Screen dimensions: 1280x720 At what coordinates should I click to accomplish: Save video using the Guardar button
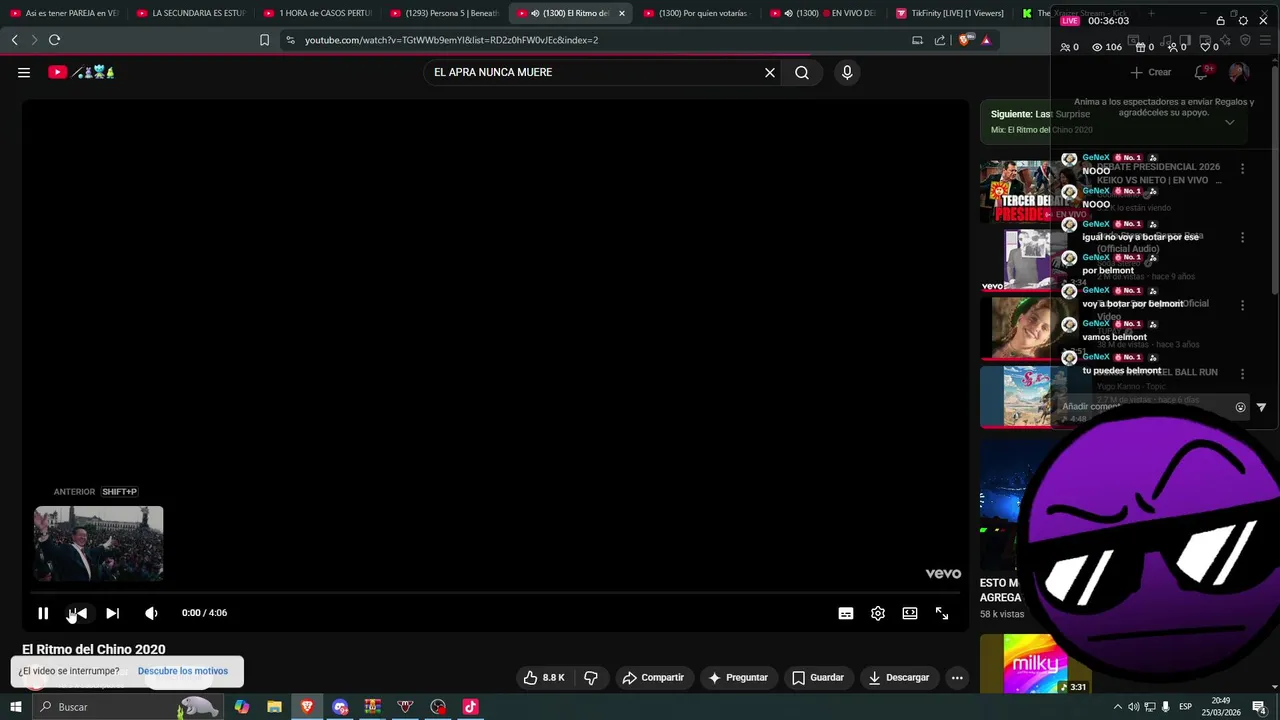[818, 677]
